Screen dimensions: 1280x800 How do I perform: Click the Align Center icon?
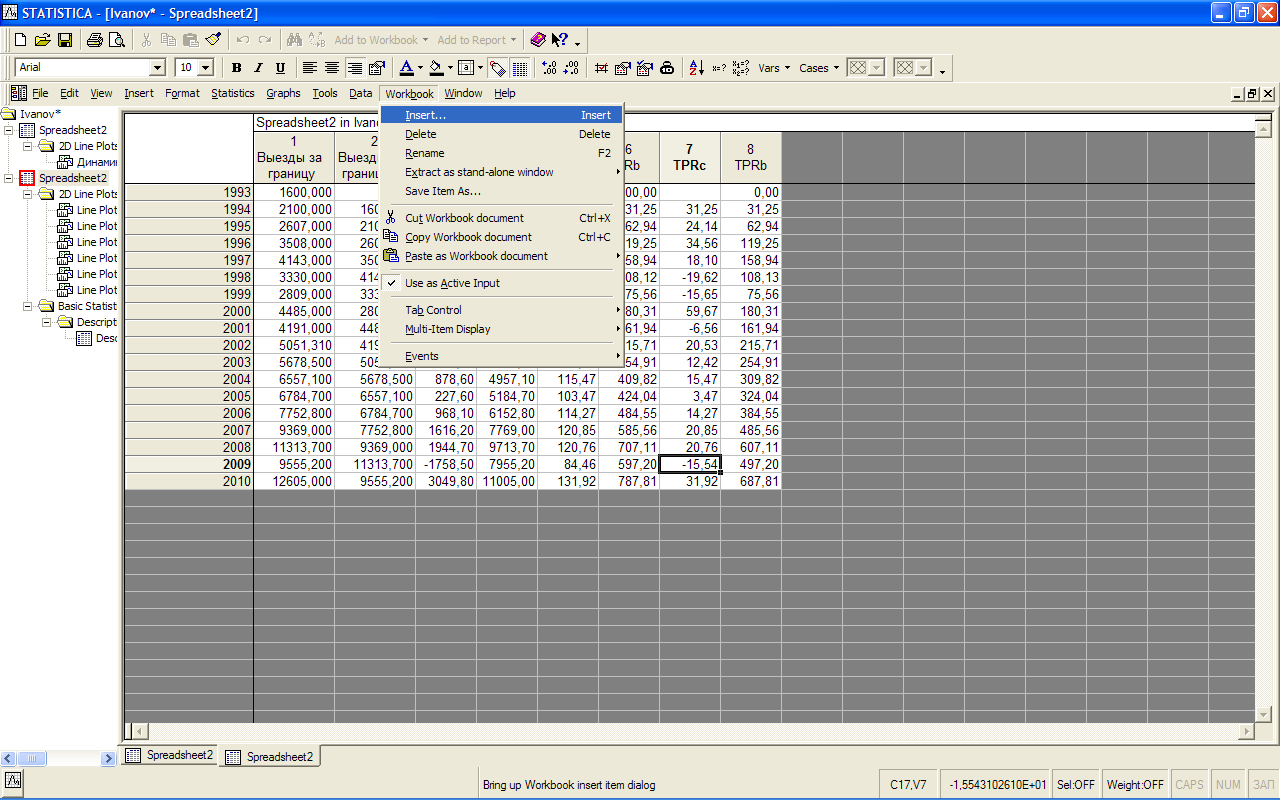[x=332, y=68]
